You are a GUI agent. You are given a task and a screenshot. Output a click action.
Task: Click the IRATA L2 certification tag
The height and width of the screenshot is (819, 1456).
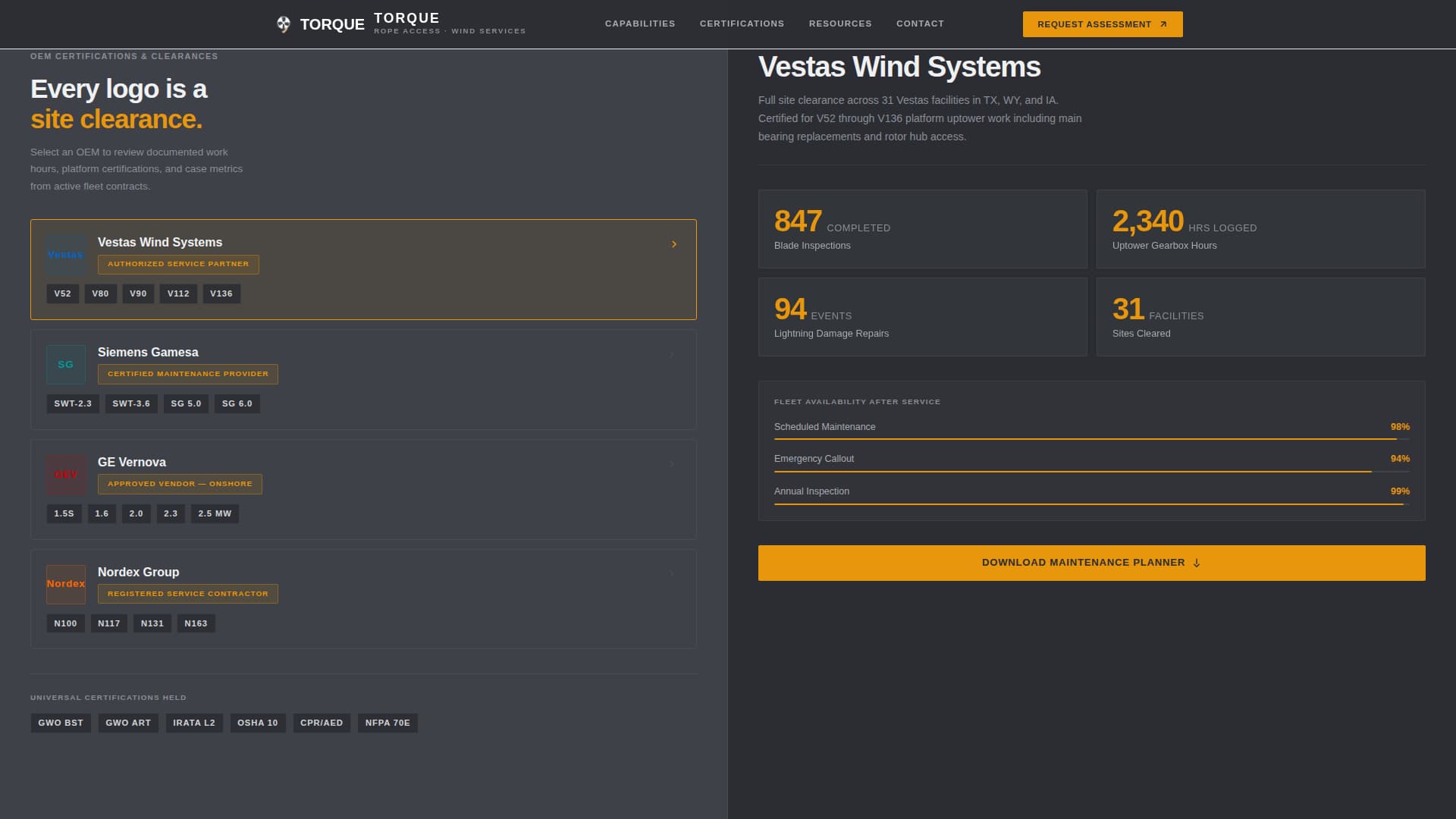(x=194, y=723)
